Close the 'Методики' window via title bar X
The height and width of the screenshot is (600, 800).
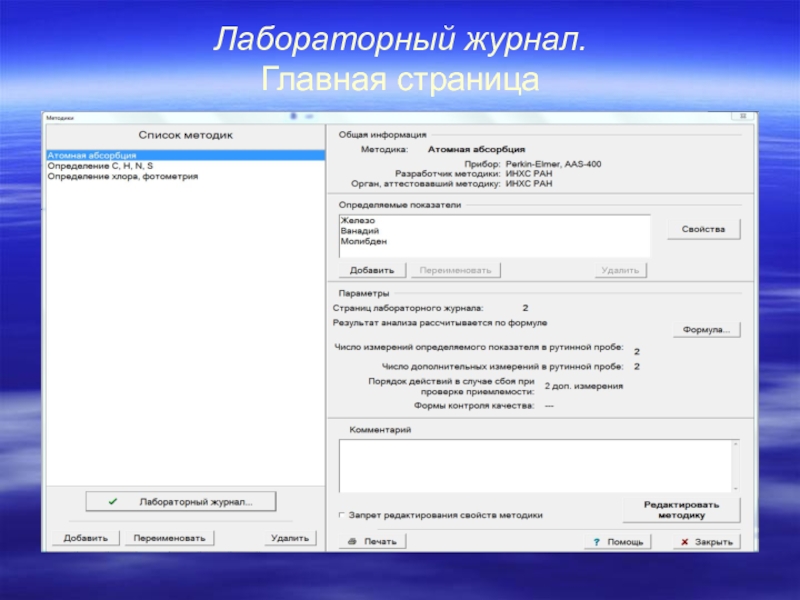point(743,116)
